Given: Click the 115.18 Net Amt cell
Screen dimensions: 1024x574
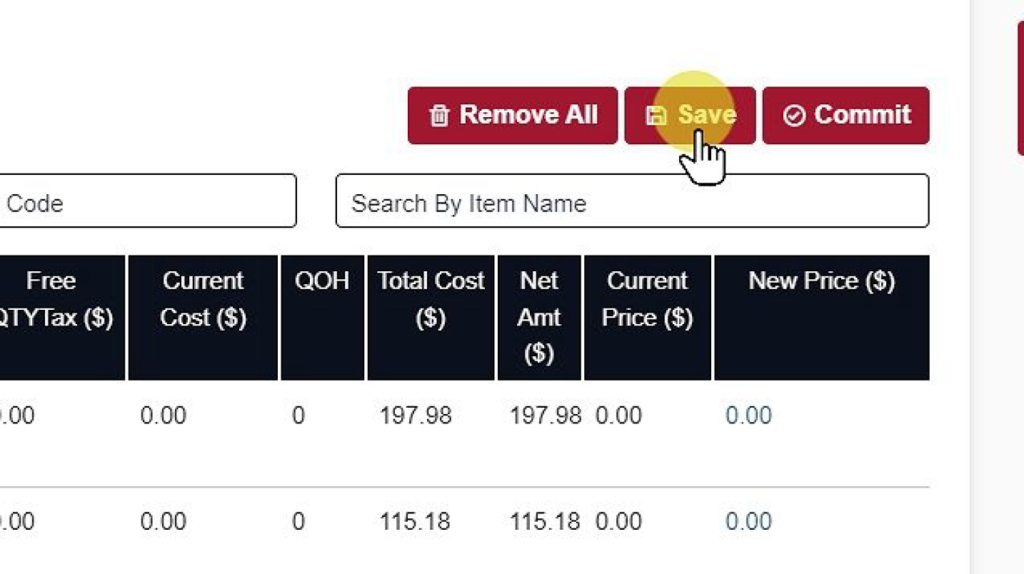Looking at the screenshot, I should point(545,521).
